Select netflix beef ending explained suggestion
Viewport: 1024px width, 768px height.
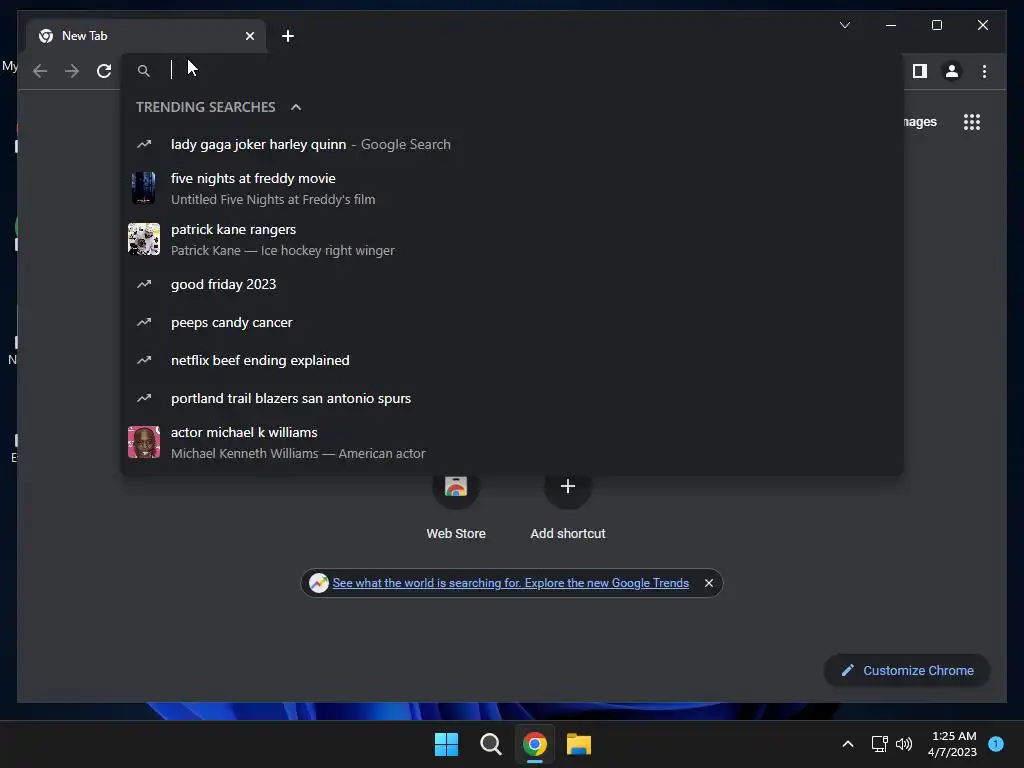pos(512,360)
